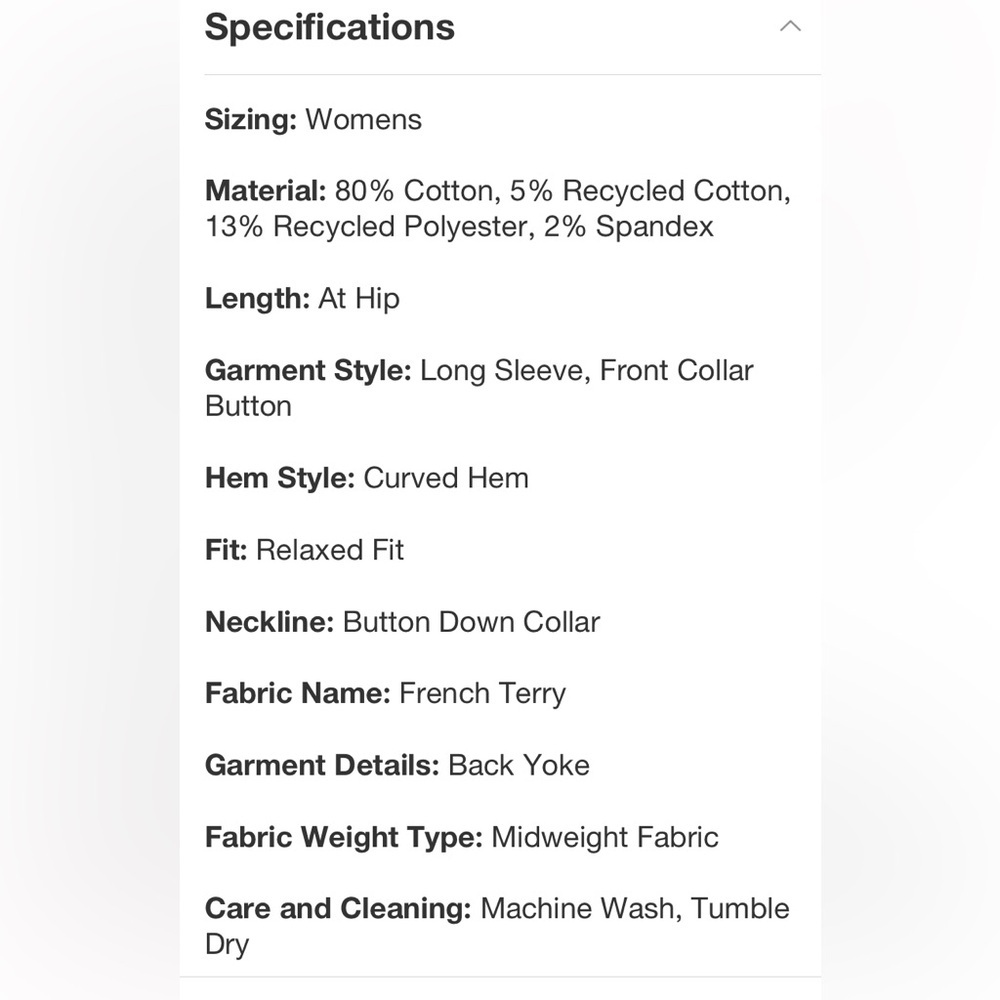Viewport: 1000px width, 1000px height.
Task: Click the Long Sleeve, Front Collar text
Action: pyautogui.click(x=587, y=371)
